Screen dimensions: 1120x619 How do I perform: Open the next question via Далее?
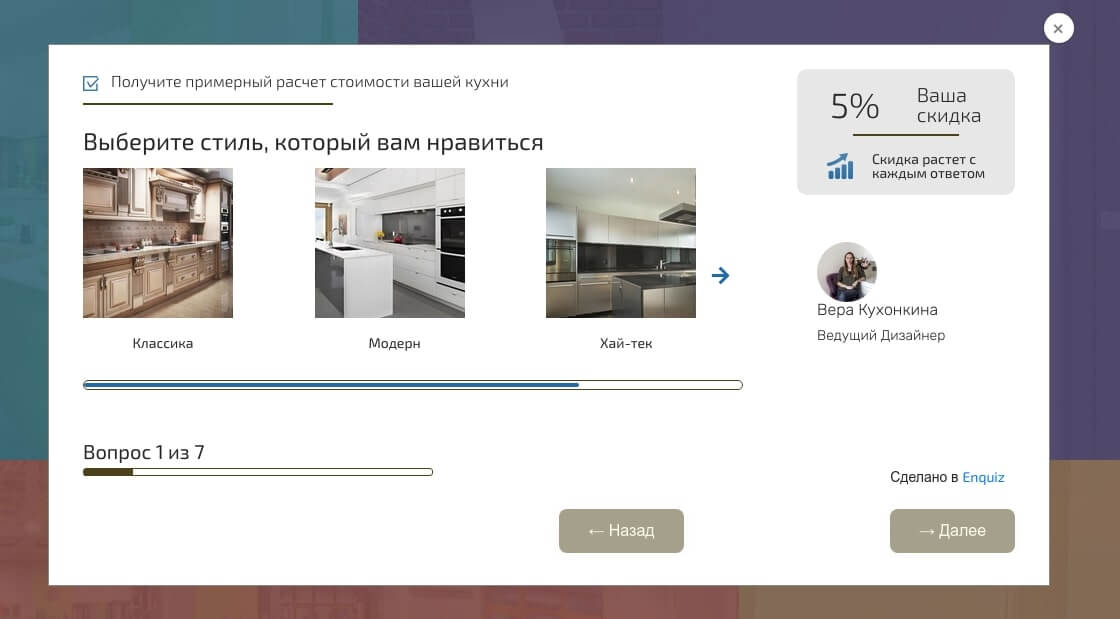pyautogui.click(x=952, y=531)
